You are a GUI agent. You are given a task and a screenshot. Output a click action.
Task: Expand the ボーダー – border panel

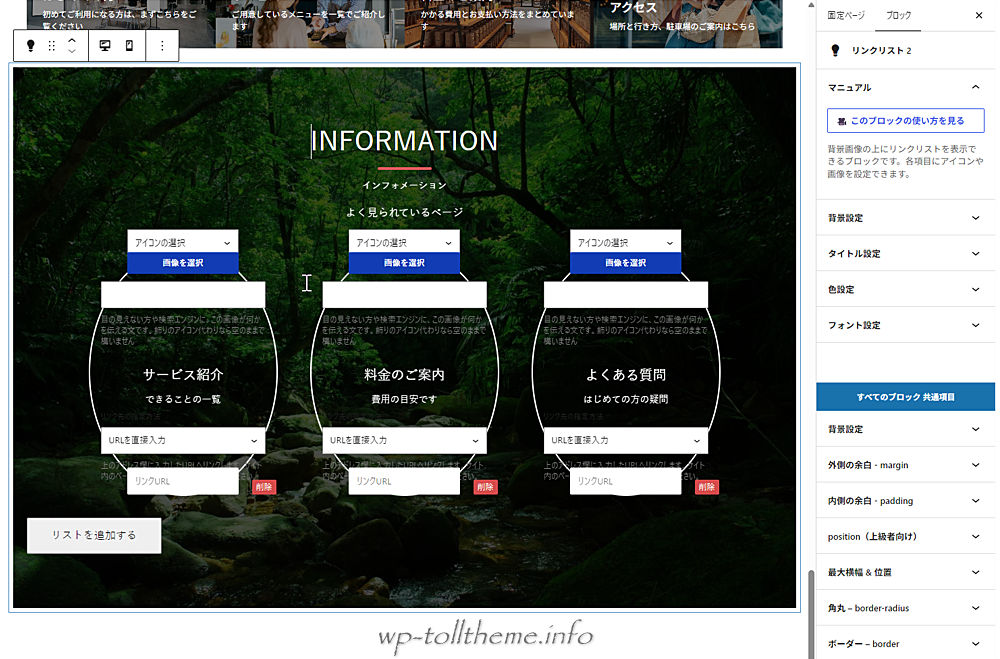pos(906,644)
